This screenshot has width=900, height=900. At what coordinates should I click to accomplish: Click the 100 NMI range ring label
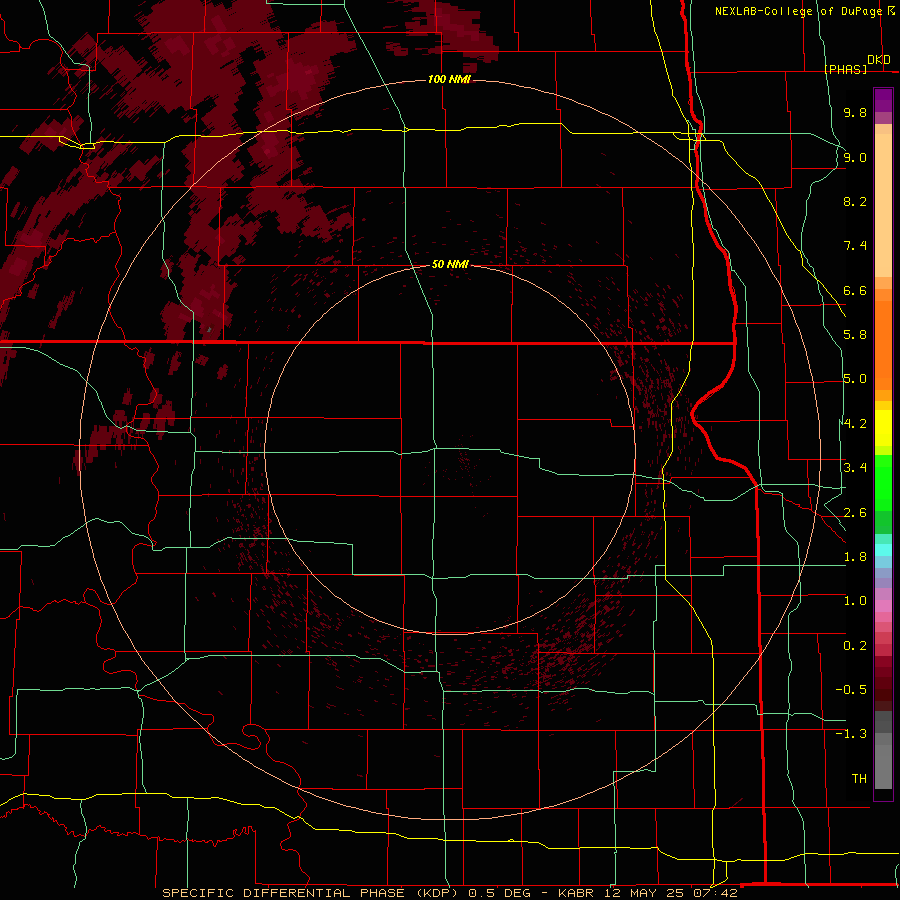point(449,79)
